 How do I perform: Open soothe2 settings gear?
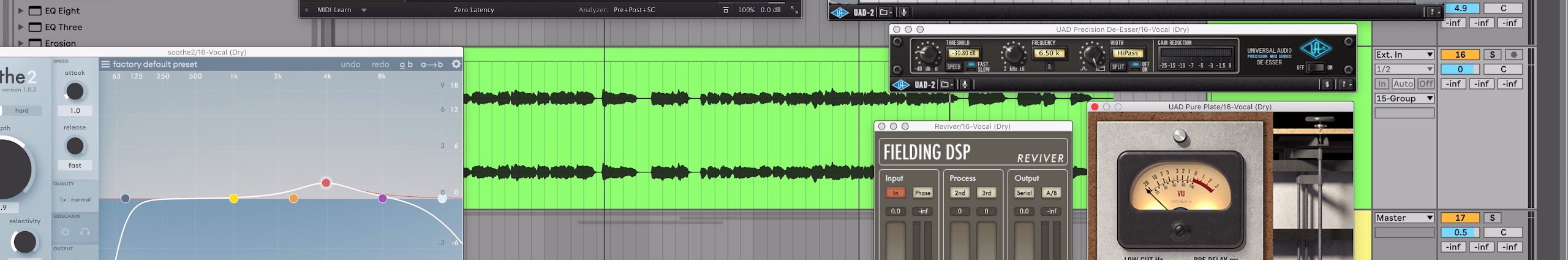pos(456,64)
